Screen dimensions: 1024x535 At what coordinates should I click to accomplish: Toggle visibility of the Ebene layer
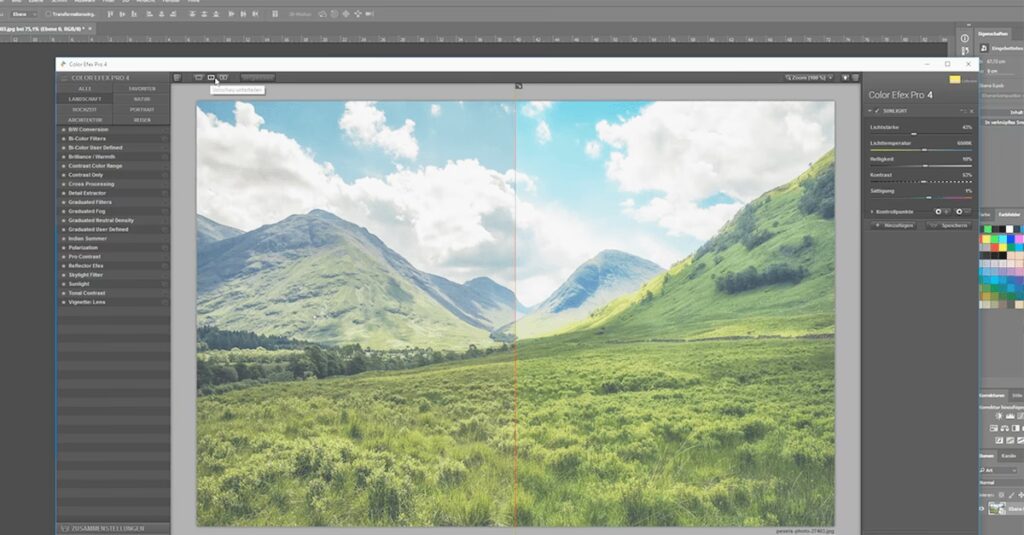(981, 508)
